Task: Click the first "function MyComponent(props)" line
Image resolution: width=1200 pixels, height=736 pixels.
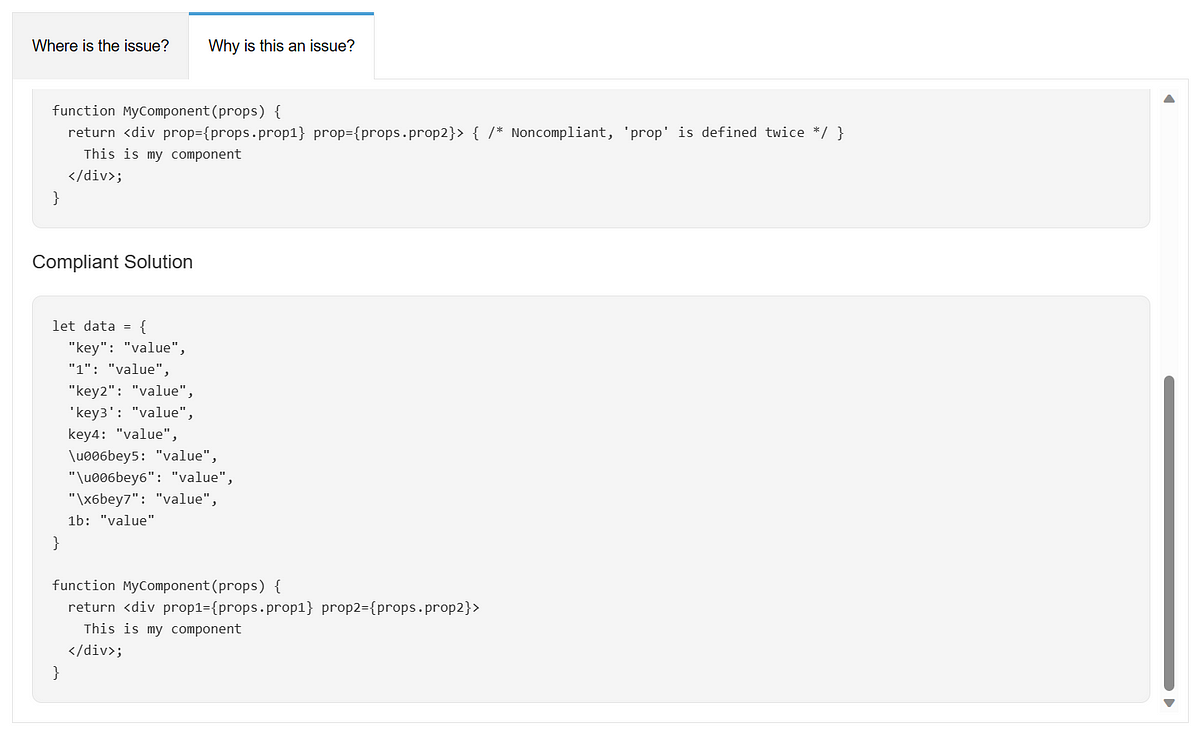Action: pos(158,110)
